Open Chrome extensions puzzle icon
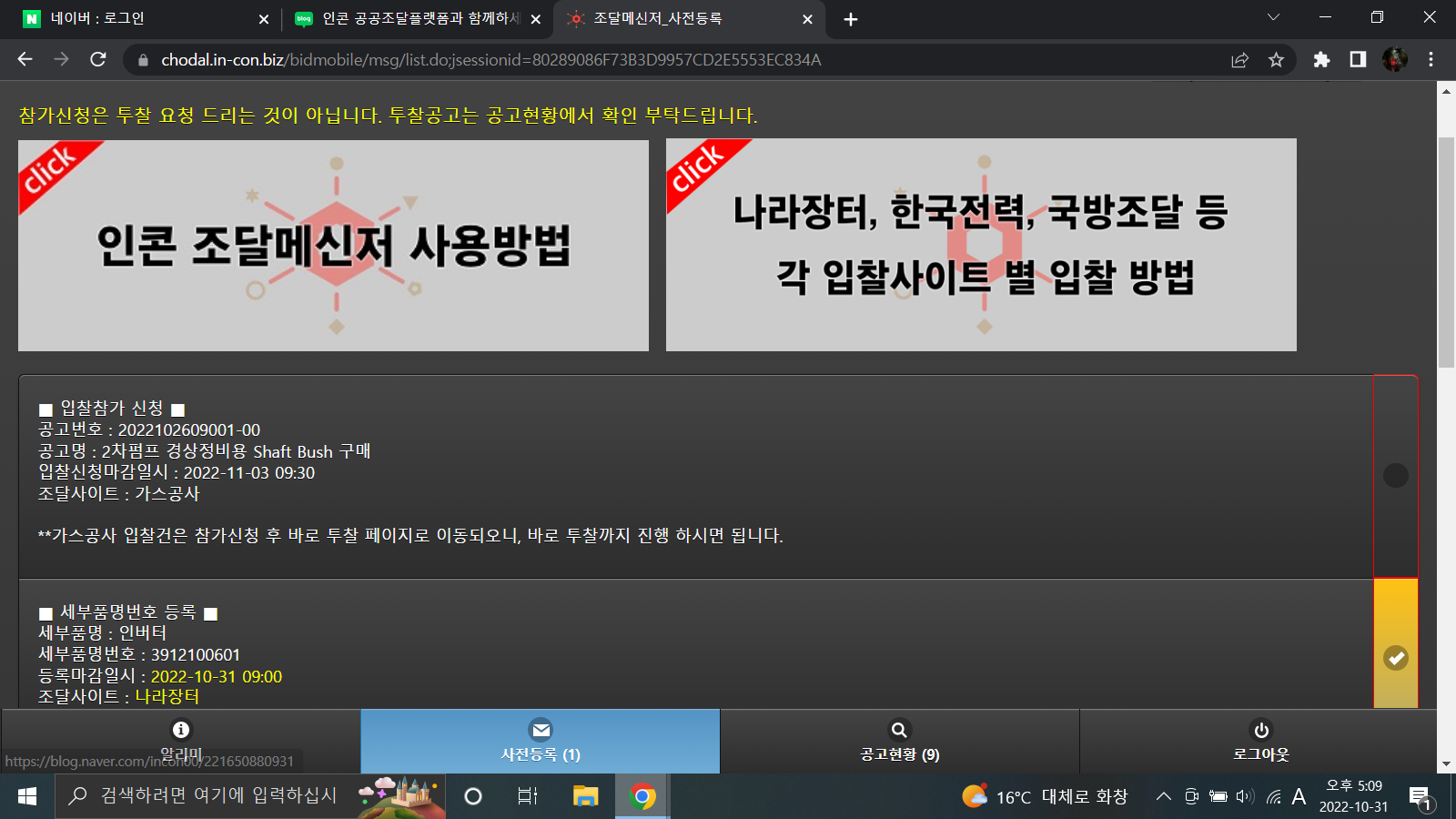 click(1321, 59)
